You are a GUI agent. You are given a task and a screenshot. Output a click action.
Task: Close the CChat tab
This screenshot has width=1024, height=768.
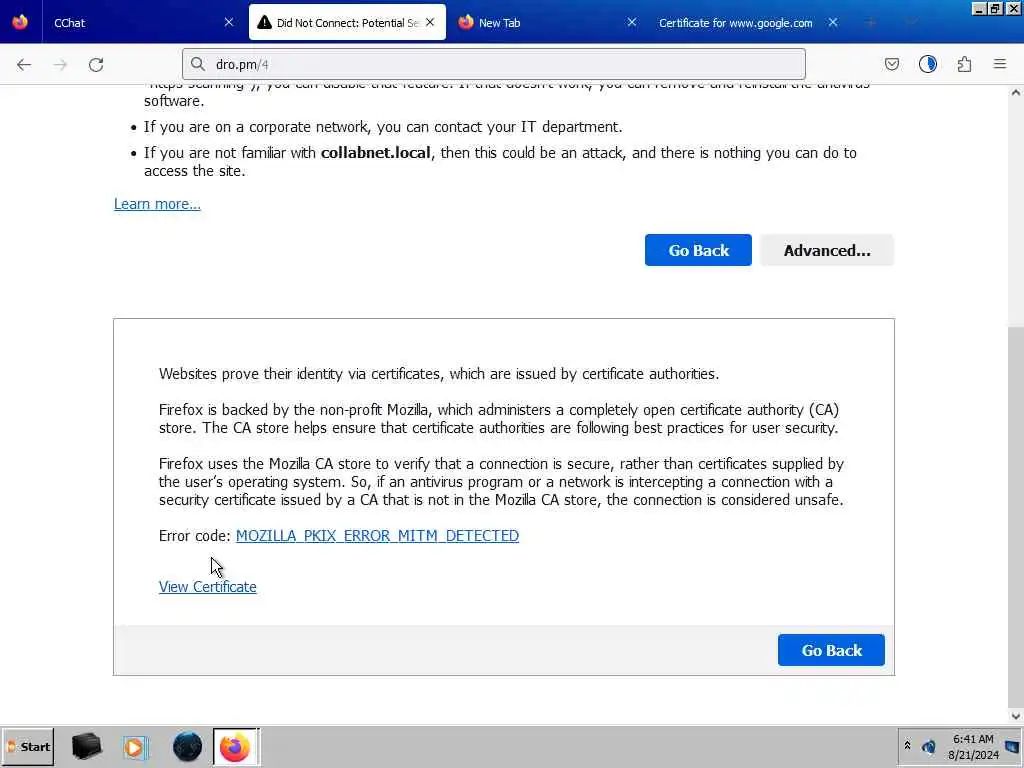229,22
